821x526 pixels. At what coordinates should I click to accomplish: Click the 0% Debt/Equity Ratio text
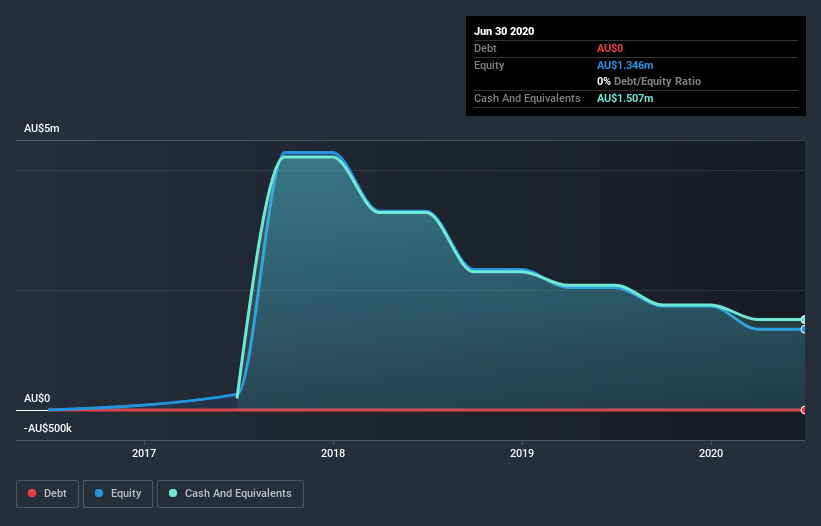(649, 82)
